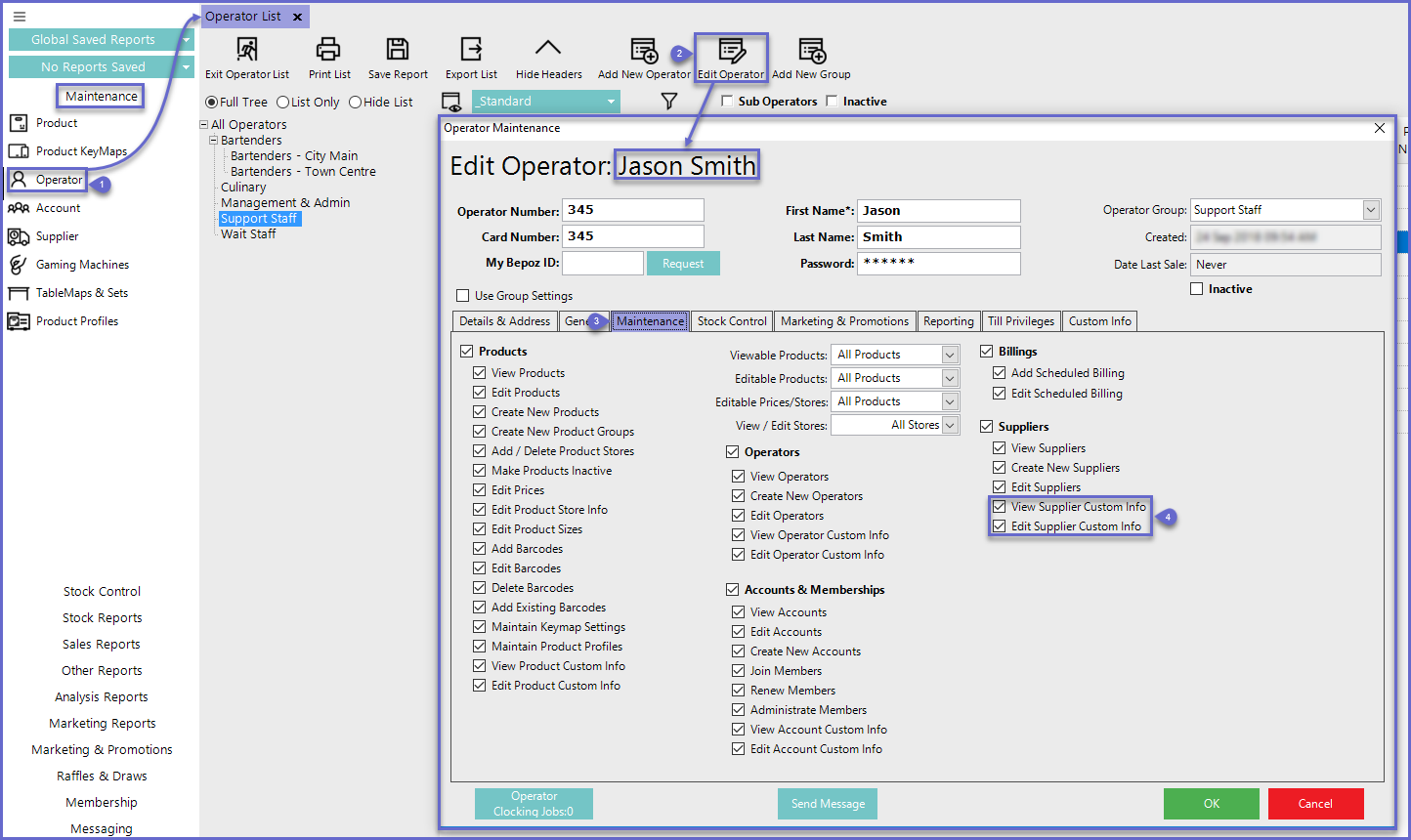The height and width of the screenshot is (840, 1411).
Task: Expand the Viewable Products dropdown
Action: (950, 355)
